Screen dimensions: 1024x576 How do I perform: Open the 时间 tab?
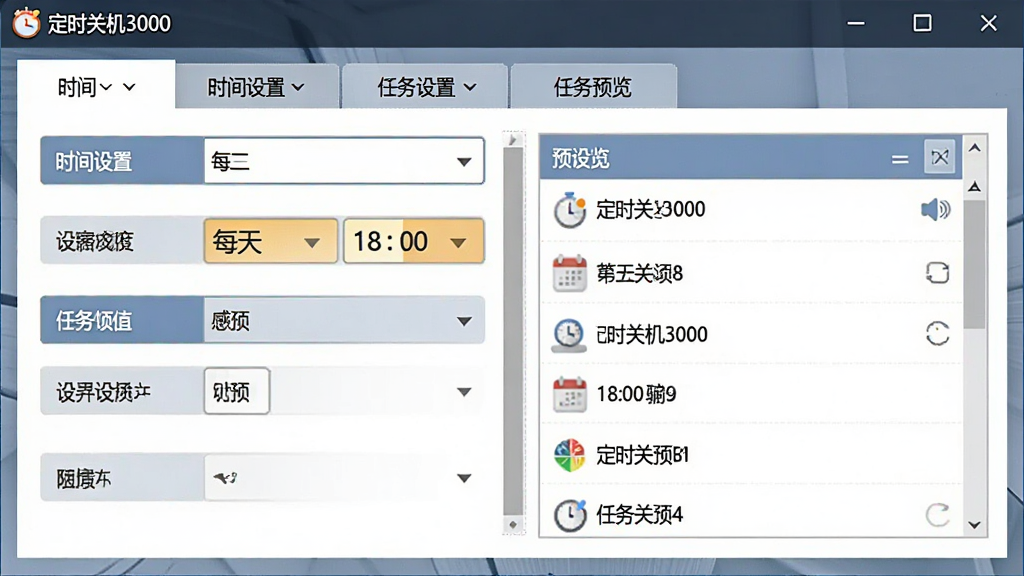pos(96,85)
